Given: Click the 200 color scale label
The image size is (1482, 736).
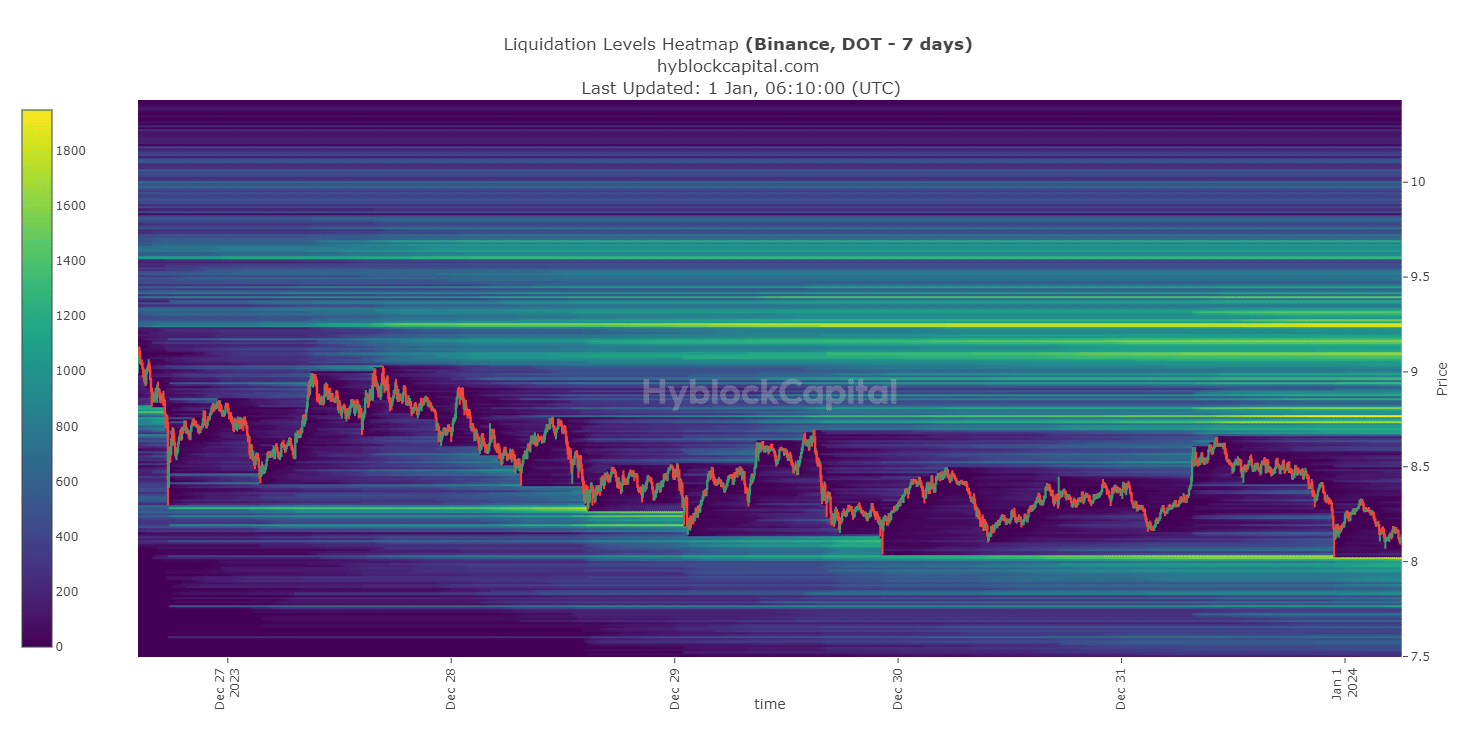Looking at the screenshot, I should (67, 592).
